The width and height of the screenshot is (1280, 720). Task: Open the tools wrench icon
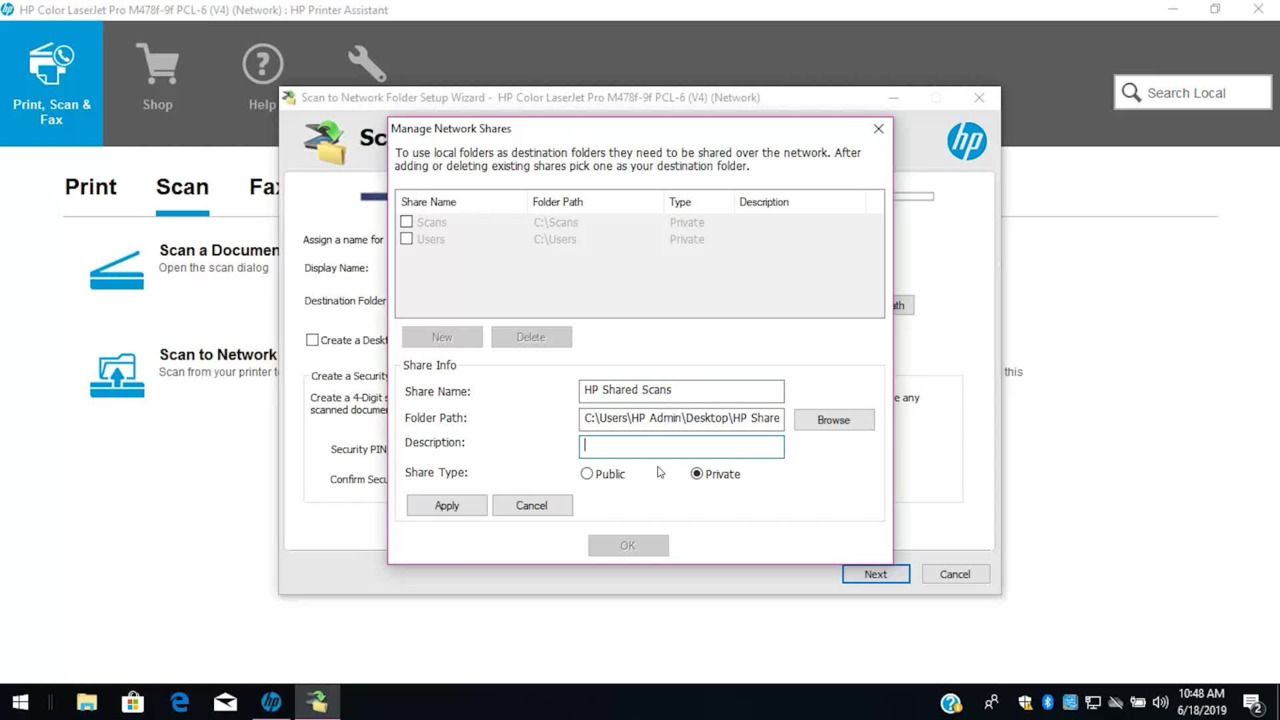tap(367, 64)
